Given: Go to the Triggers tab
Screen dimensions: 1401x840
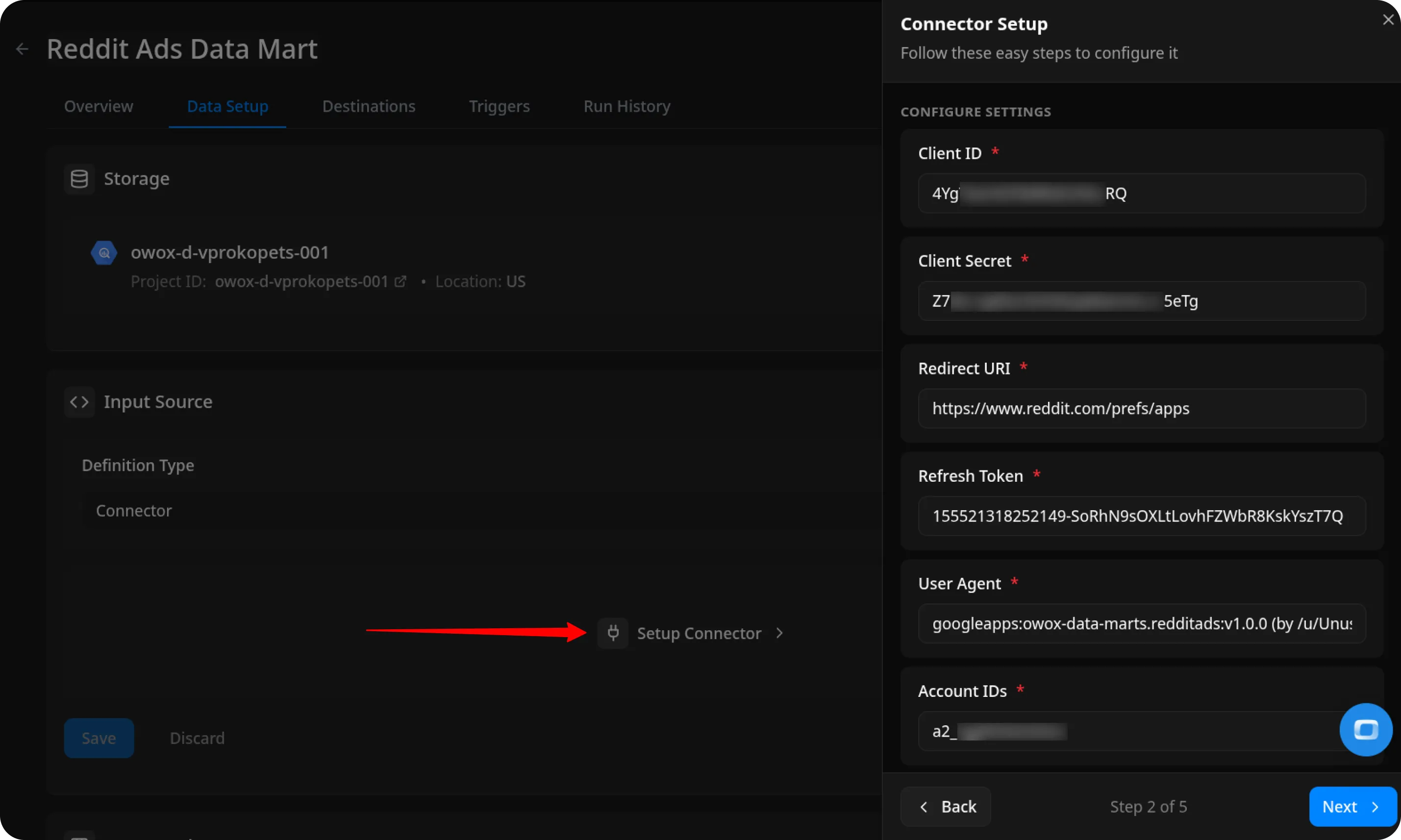Looking at the screenshot, I should pyautogui.click(x=499, y=106).
